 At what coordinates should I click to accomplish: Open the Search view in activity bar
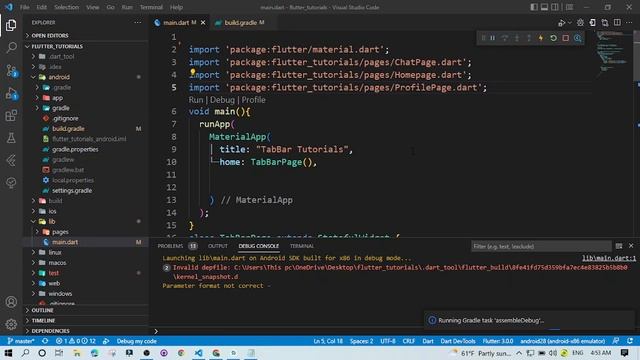[x=11, y=48]
